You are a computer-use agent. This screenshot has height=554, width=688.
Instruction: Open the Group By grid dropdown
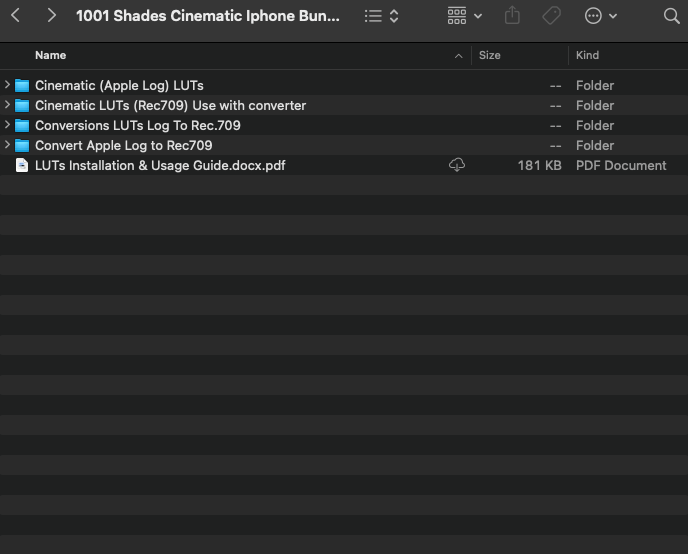(x=465, y=16)
